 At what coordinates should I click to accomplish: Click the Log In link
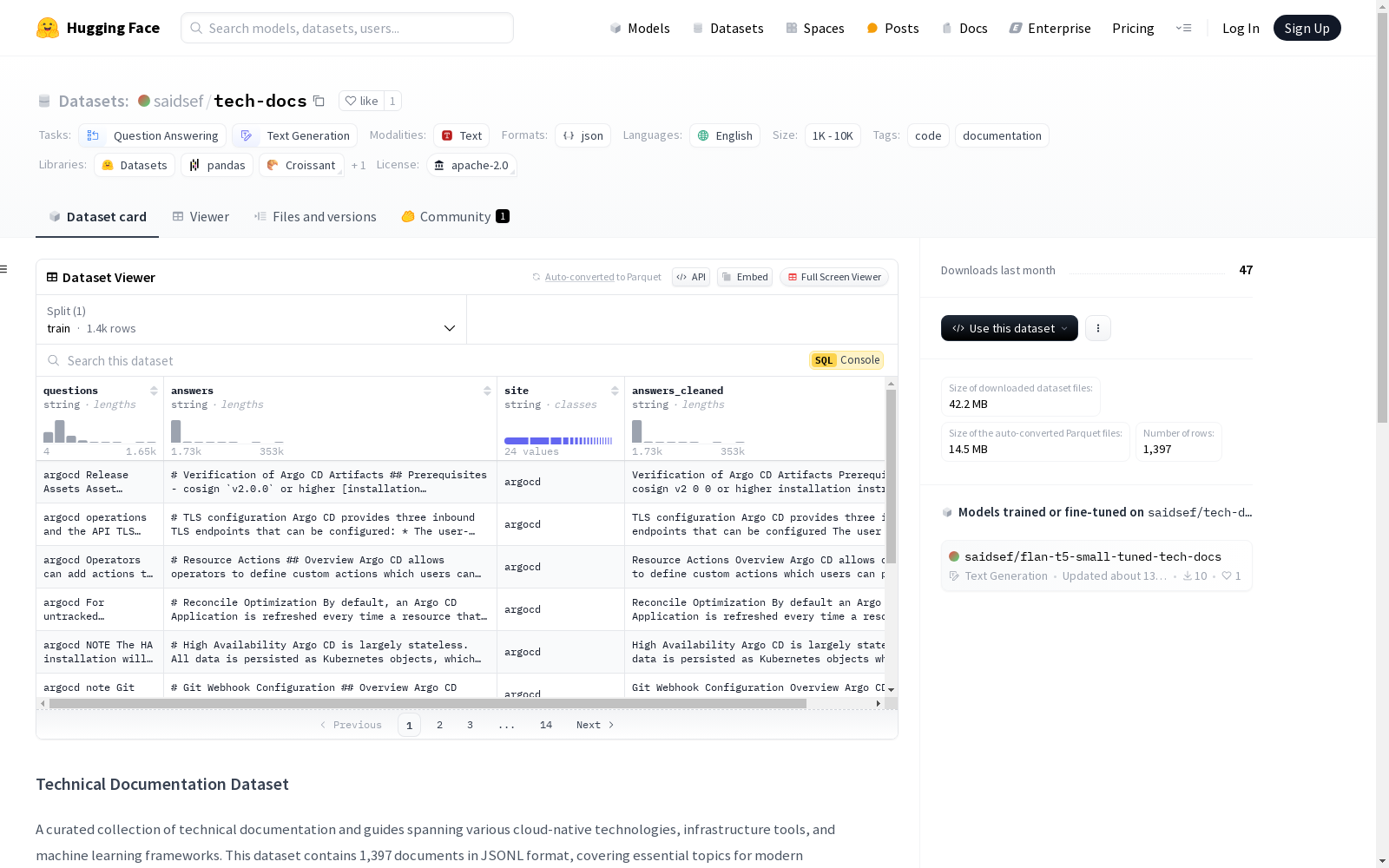click(1241, 28)
